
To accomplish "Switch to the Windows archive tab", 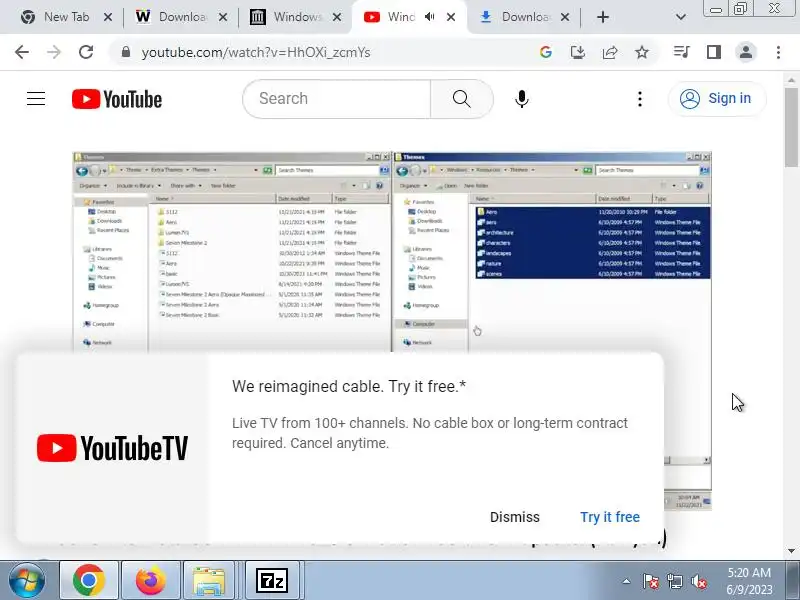I will pos(296,17).
